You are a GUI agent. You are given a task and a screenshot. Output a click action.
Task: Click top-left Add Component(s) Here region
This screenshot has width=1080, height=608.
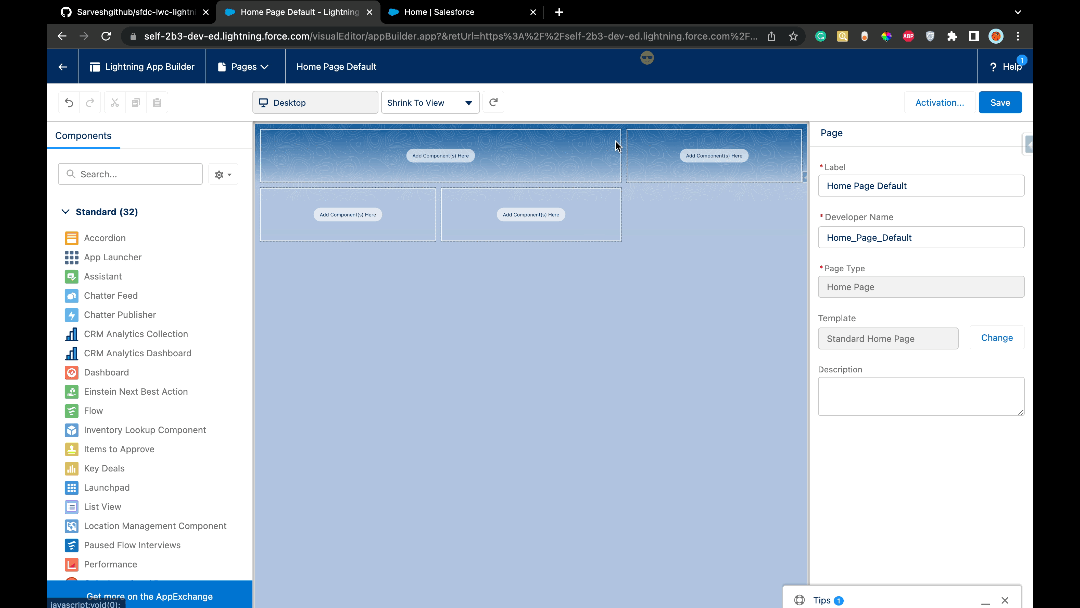click(440, 156)
